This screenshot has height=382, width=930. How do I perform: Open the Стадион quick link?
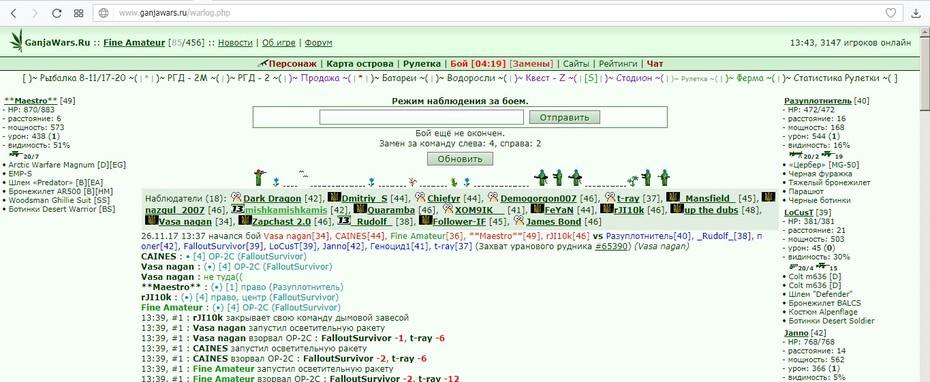click(x=634, y=78)
